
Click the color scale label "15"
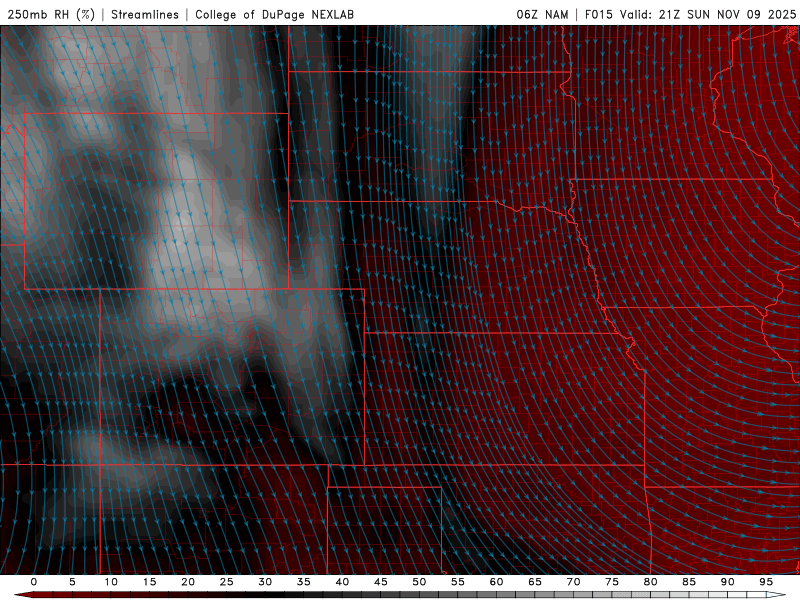pyautogui.click(x=149, y=582)
